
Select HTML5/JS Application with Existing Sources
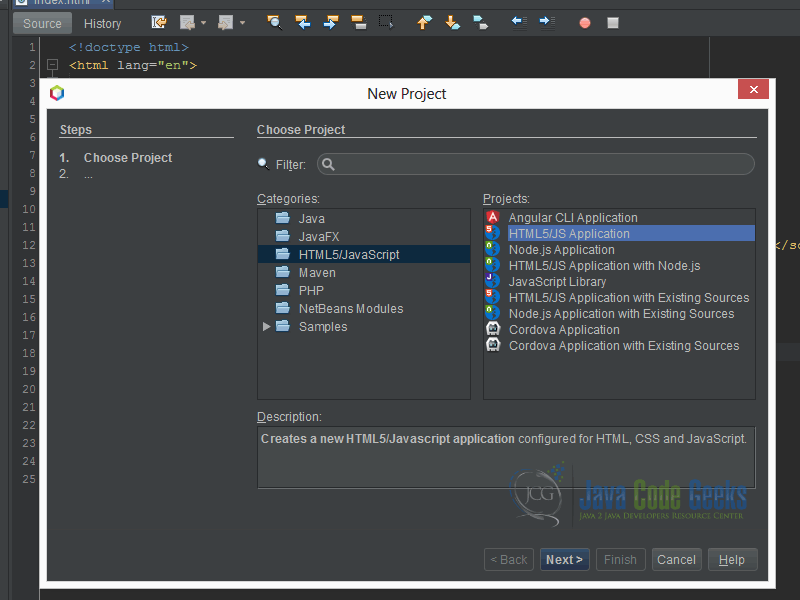click(x=629, y=297)
